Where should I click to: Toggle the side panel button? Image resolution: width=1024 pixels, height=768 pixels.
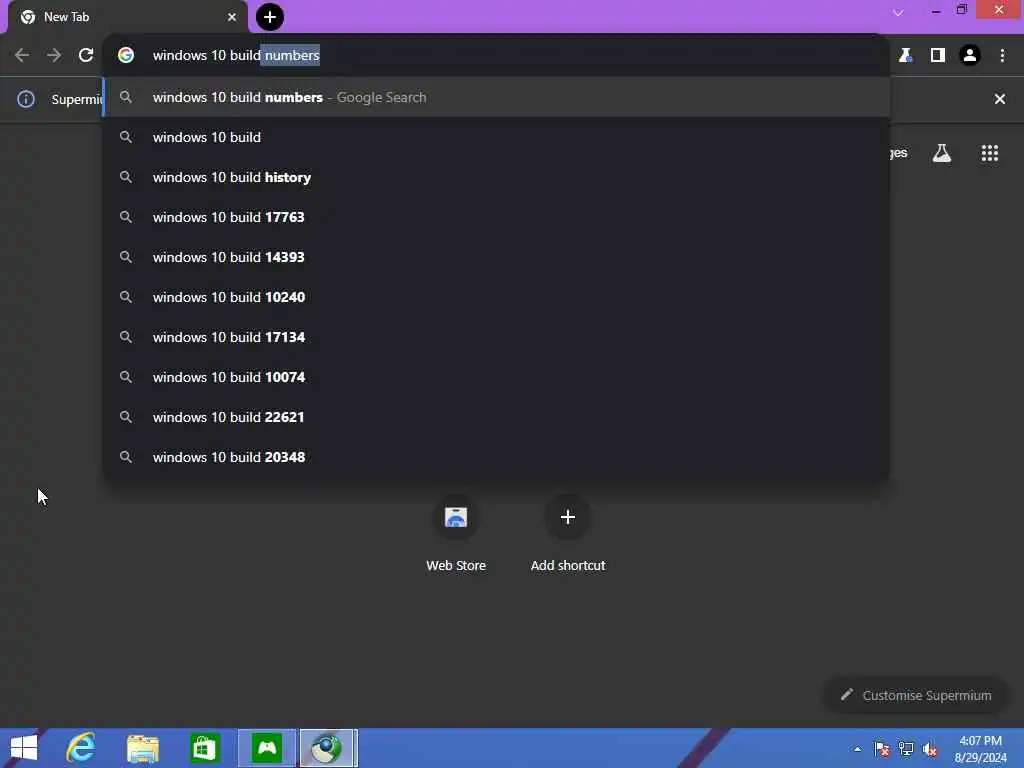point(938,56)
